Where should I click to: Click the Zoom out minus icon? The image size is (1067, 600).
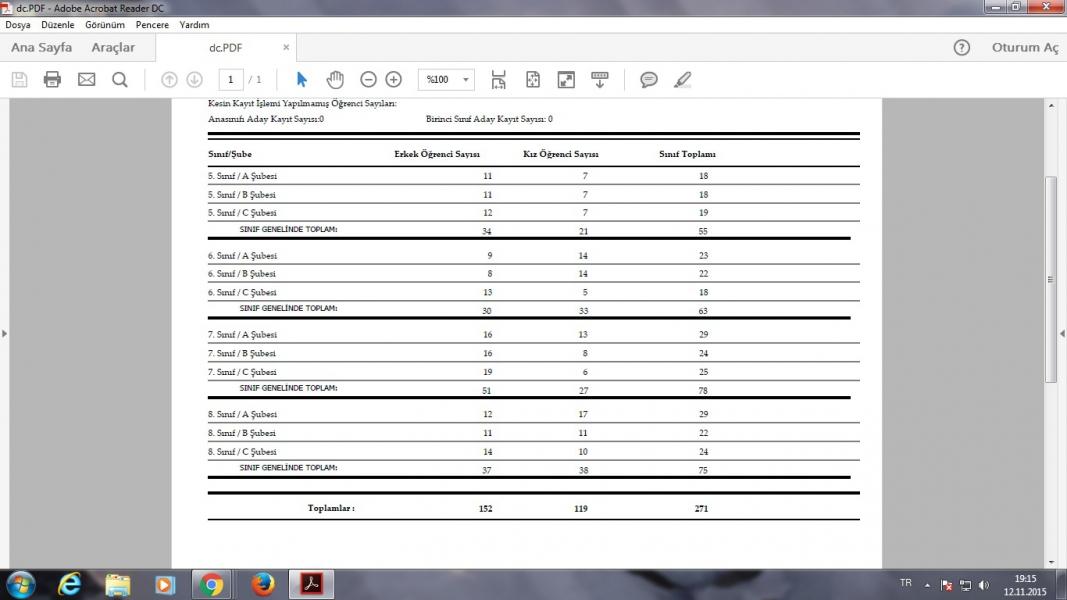[368, 80]
